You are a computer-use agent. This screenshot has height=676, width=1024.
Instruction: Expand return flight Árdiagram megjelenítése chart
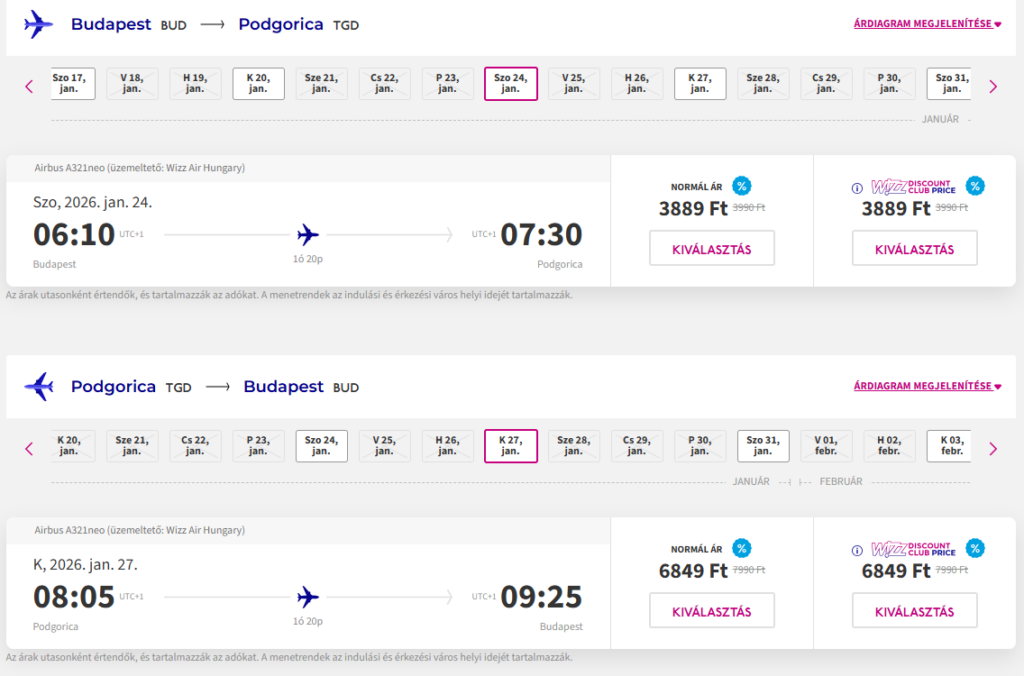[927, 386]
